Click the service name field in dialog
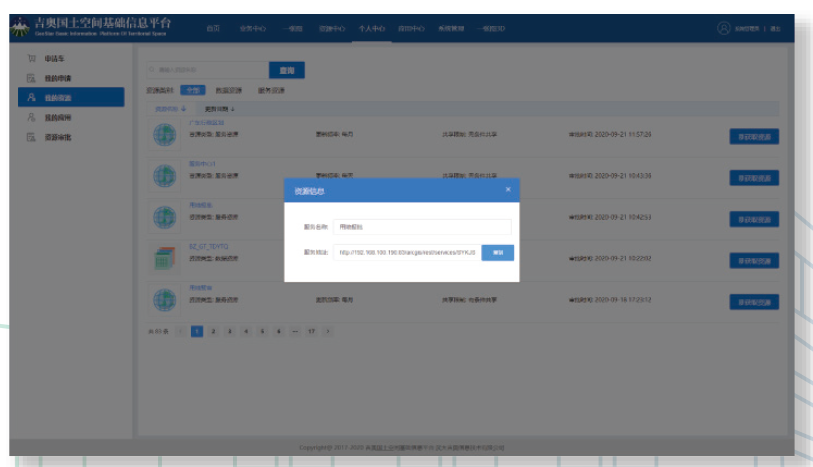813x467 pixels. (421, 227)
